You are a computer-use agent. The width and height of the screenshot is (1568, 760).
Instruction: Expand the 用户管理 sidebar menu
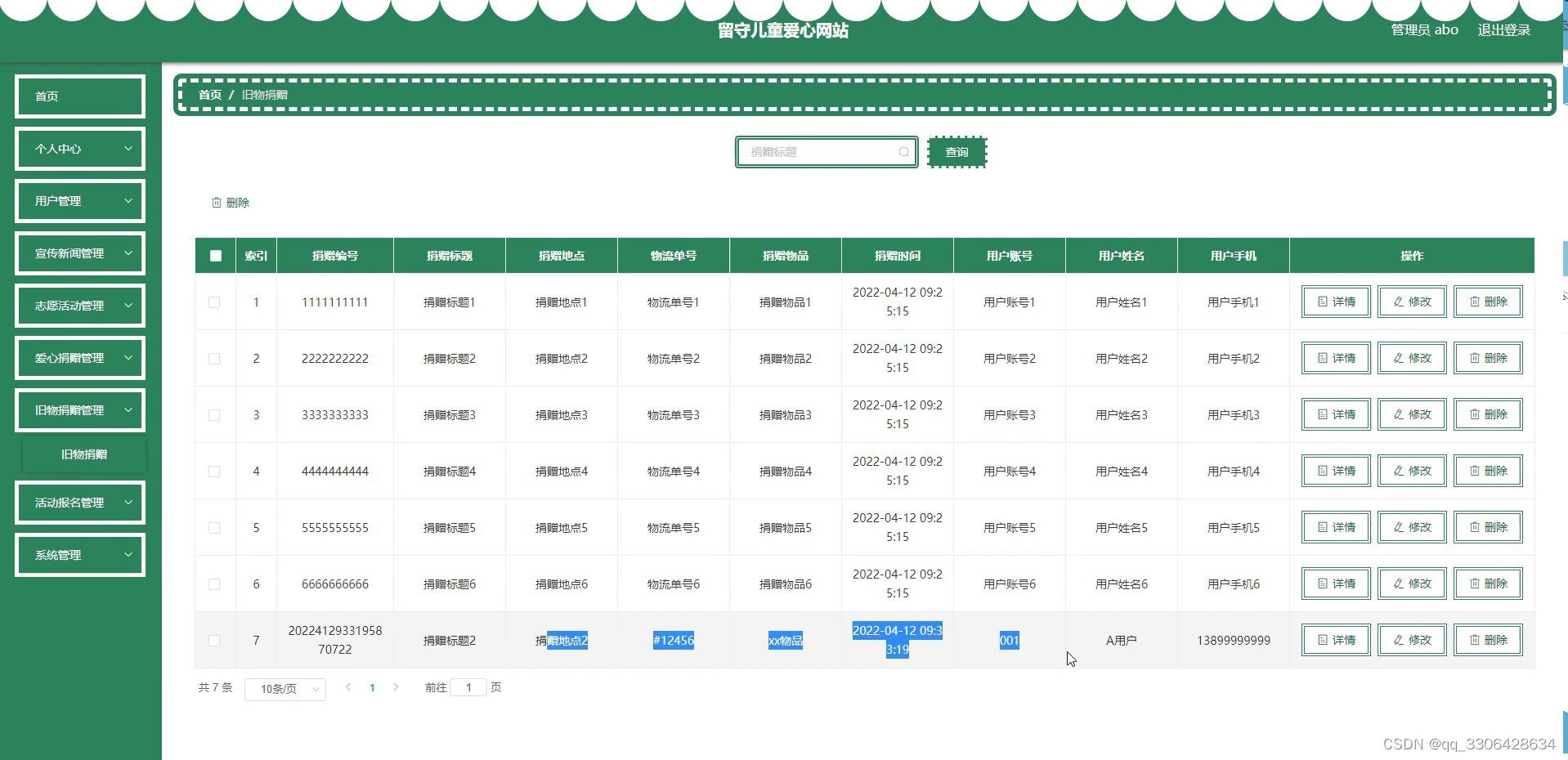tap(80, 201)
